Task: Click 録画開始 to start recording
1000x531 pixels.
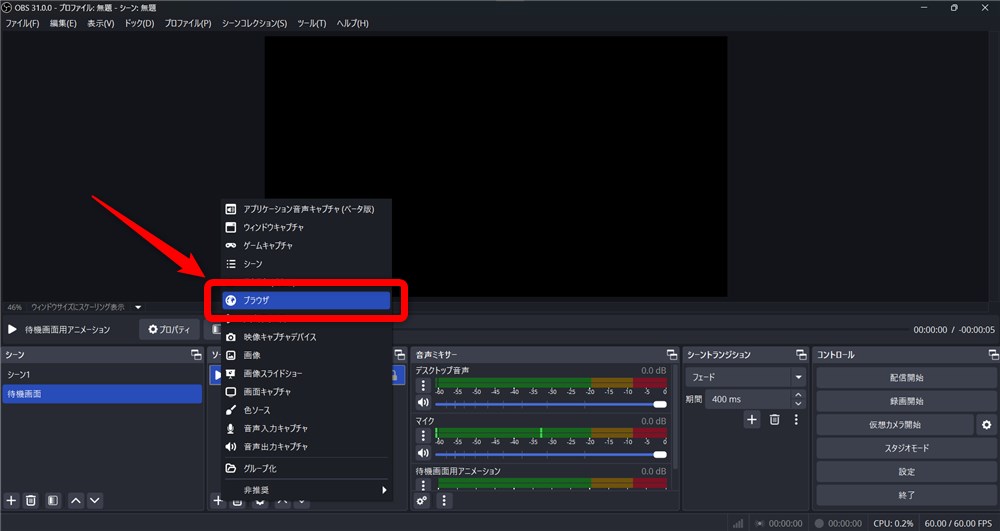Action: tap(906, 401)
